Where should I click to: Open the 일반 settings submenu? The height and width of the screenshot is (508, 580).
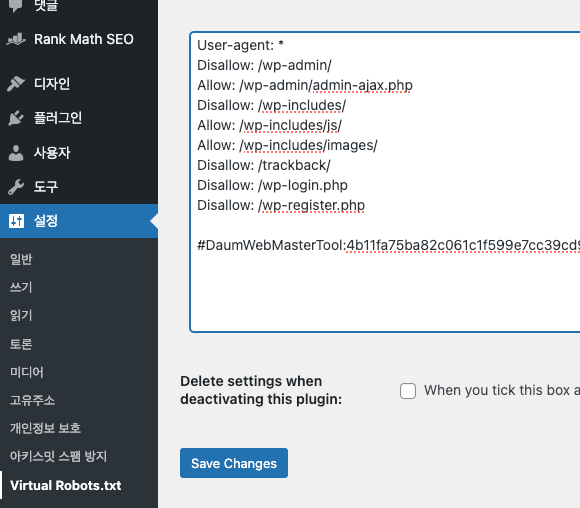(x=21, y=259)
